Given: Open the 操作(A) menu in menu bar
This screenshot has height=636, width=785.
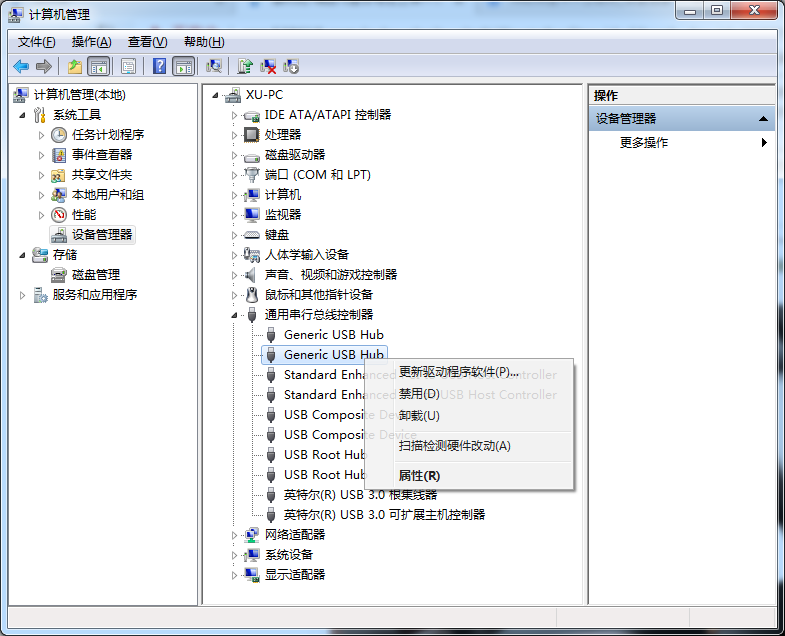Looking at the screenshot, I should tap(91, 41).
